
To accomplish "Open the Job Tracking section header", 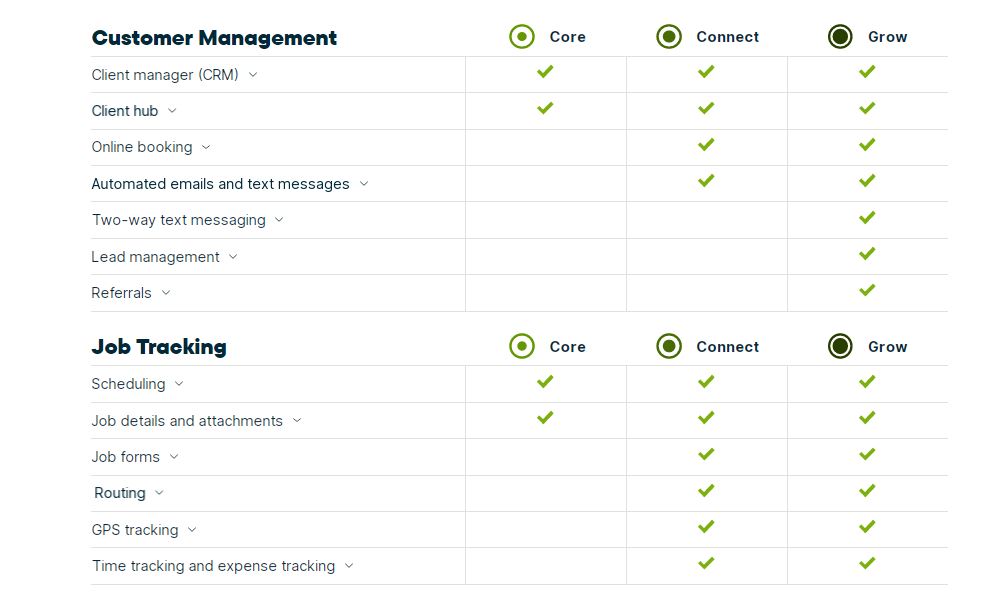I will coord(158,347).
